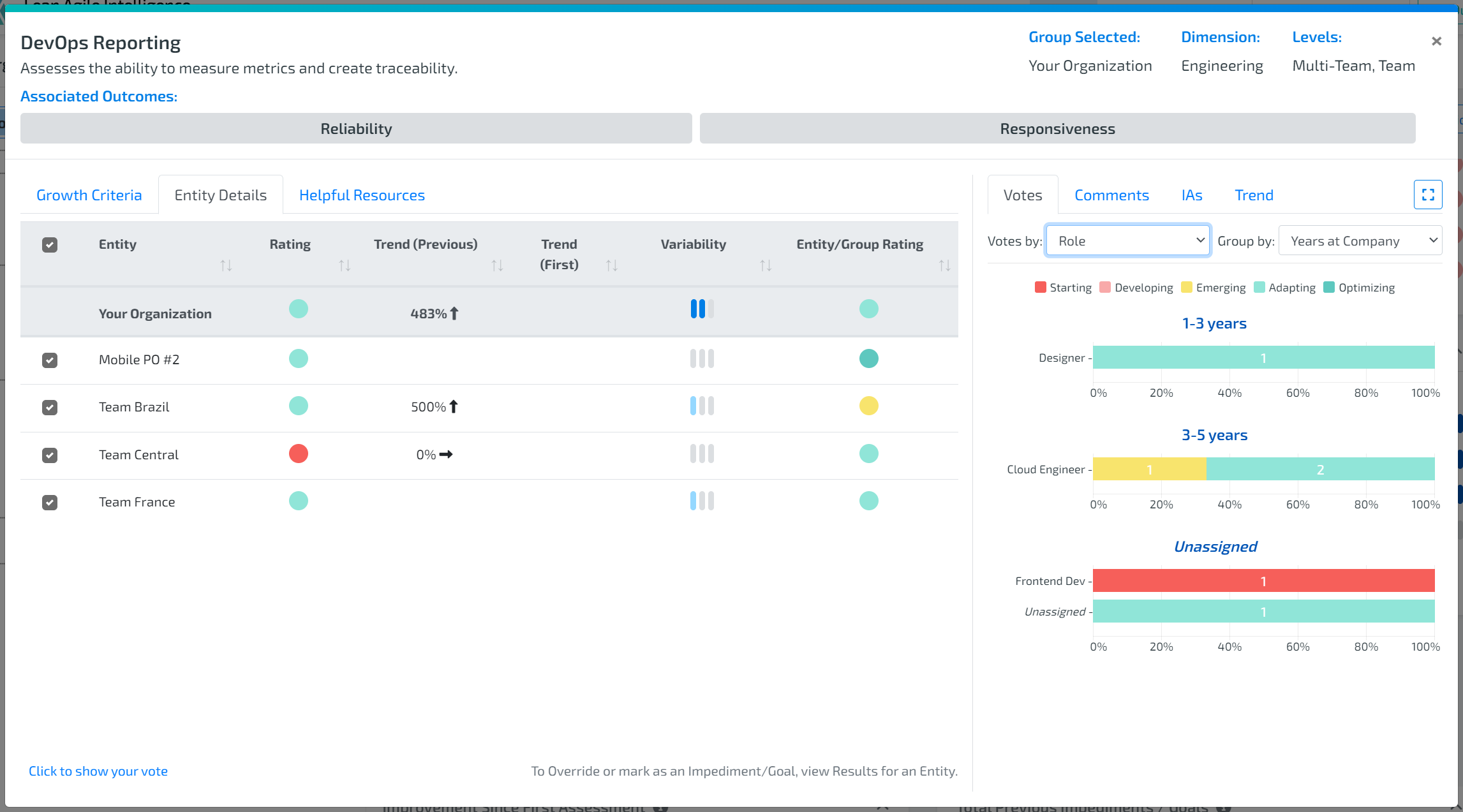Viewport: 1463px width, 812px height.
Task: Click to show your vote link
Action: click(98, 770)
